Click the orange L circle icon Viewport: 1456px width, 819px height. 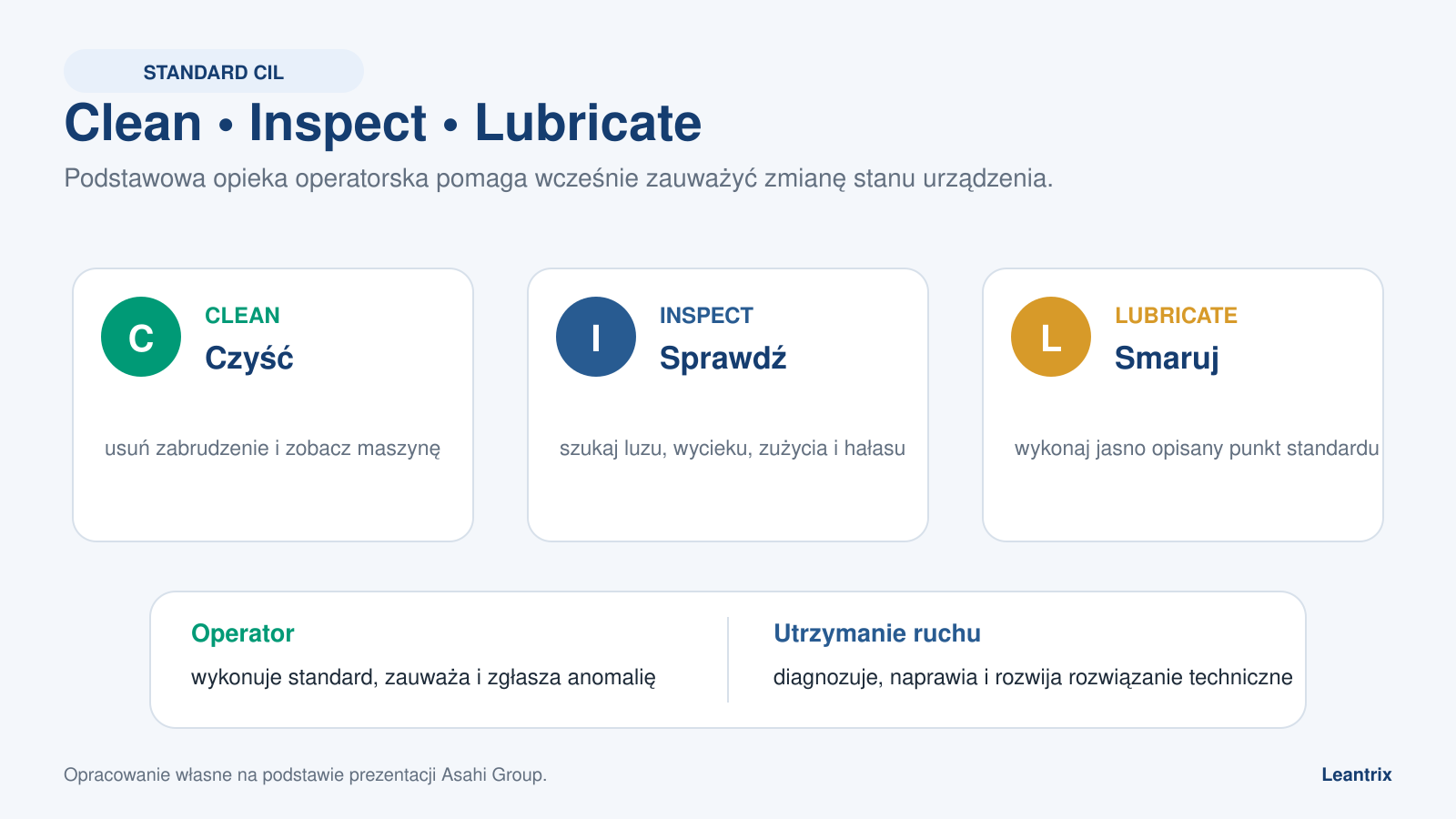(x=1051, y=337)
